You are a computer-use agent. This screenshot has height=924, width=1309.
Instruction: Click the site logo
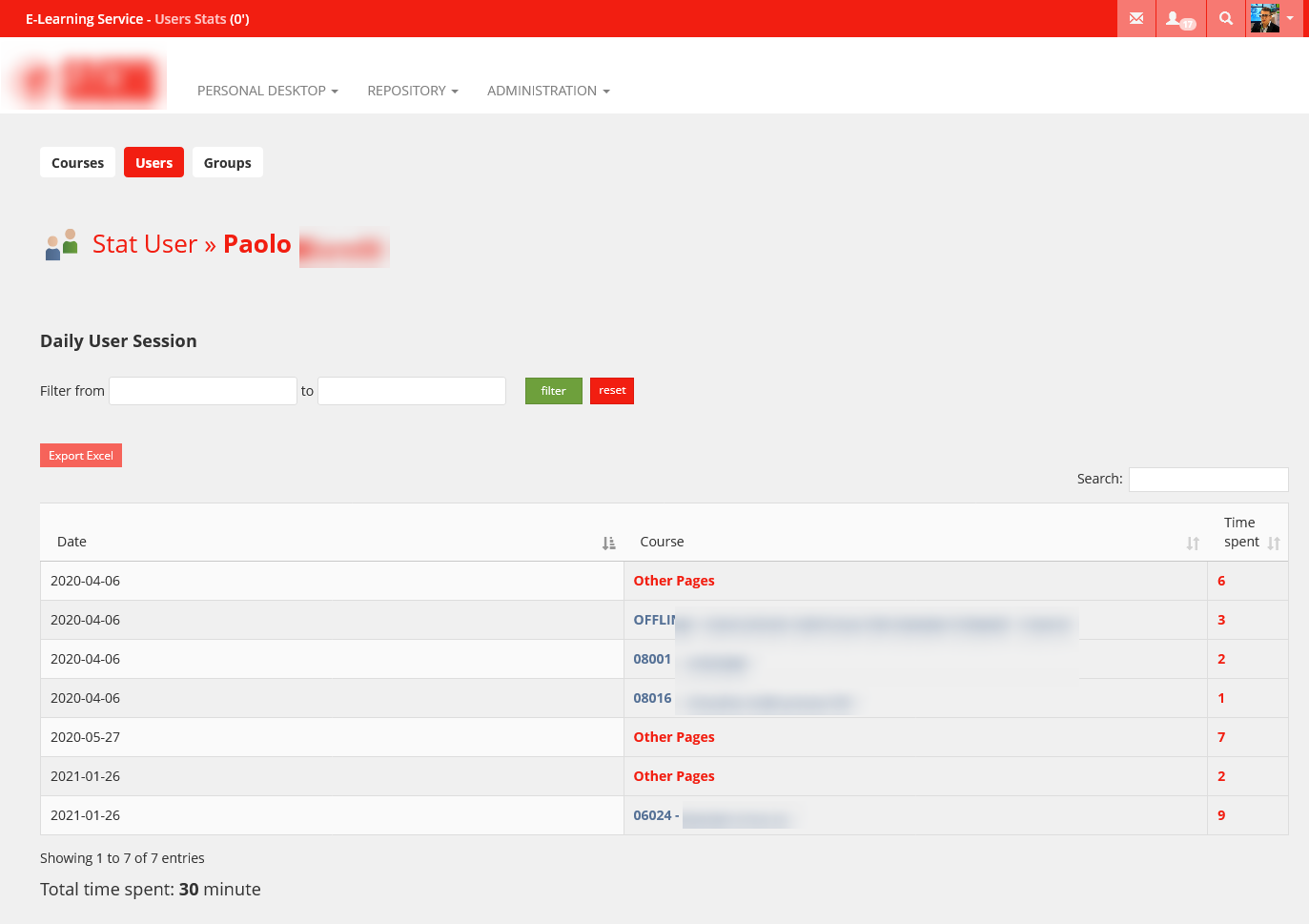click(x=86, y=81)
